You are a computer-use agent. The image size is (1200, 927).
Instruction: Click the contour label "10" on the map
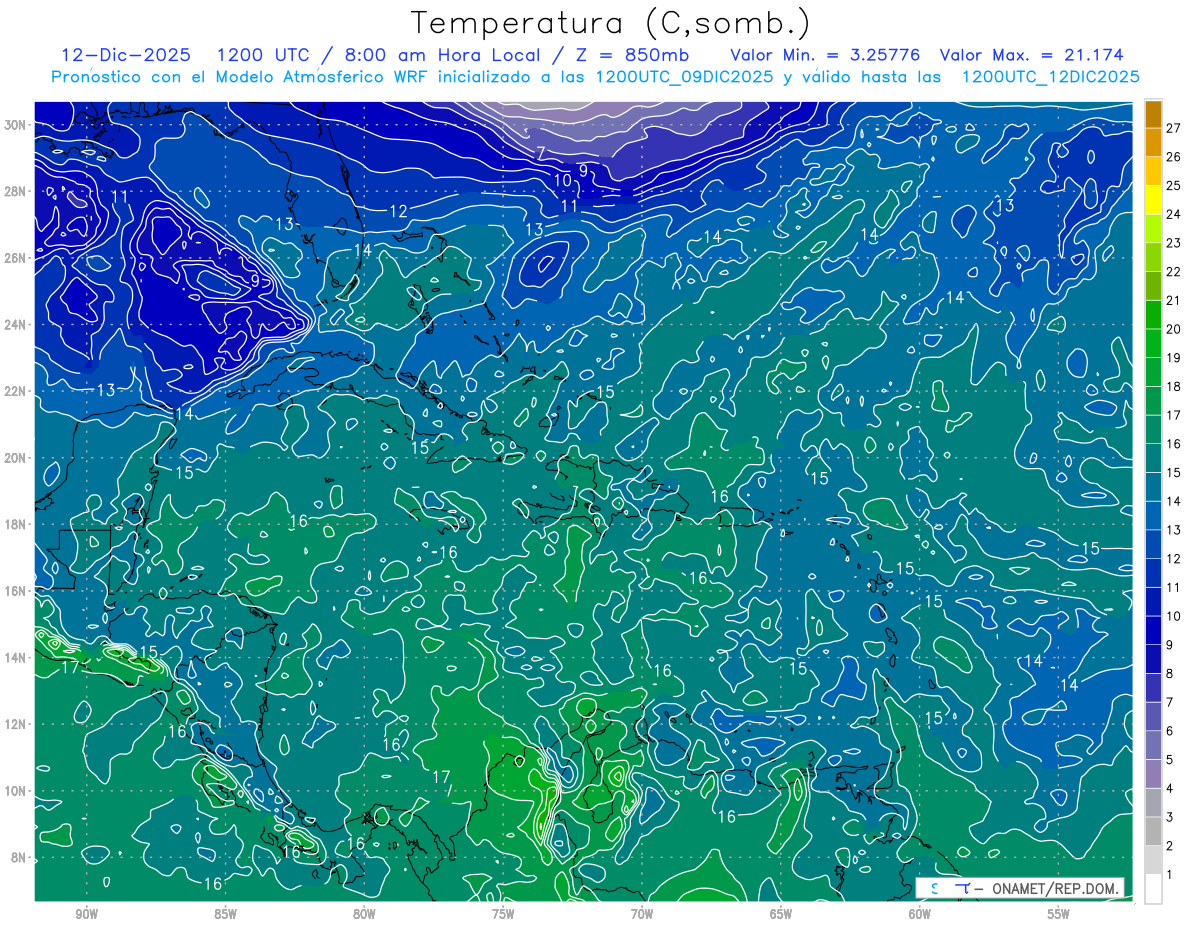point(563,180)
